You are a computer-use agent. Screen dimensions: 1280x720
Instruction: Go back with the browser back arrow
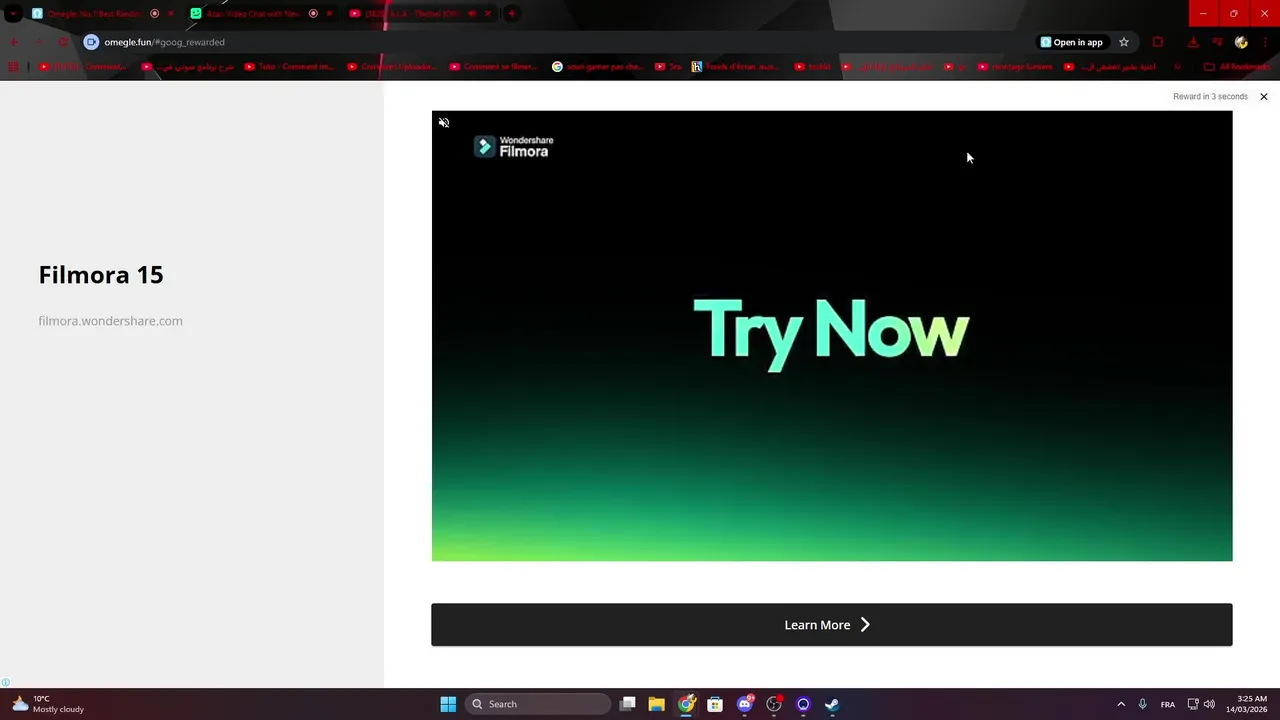coord(13,42)
